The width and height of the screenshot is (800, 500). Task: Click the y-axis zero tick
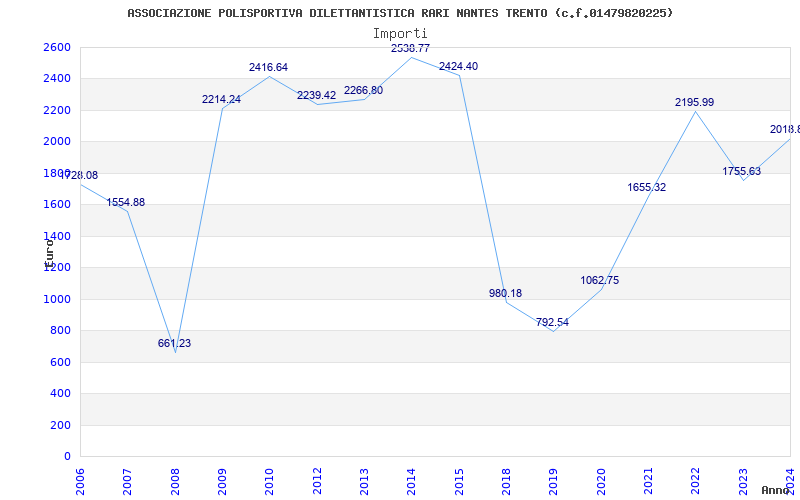67,457
